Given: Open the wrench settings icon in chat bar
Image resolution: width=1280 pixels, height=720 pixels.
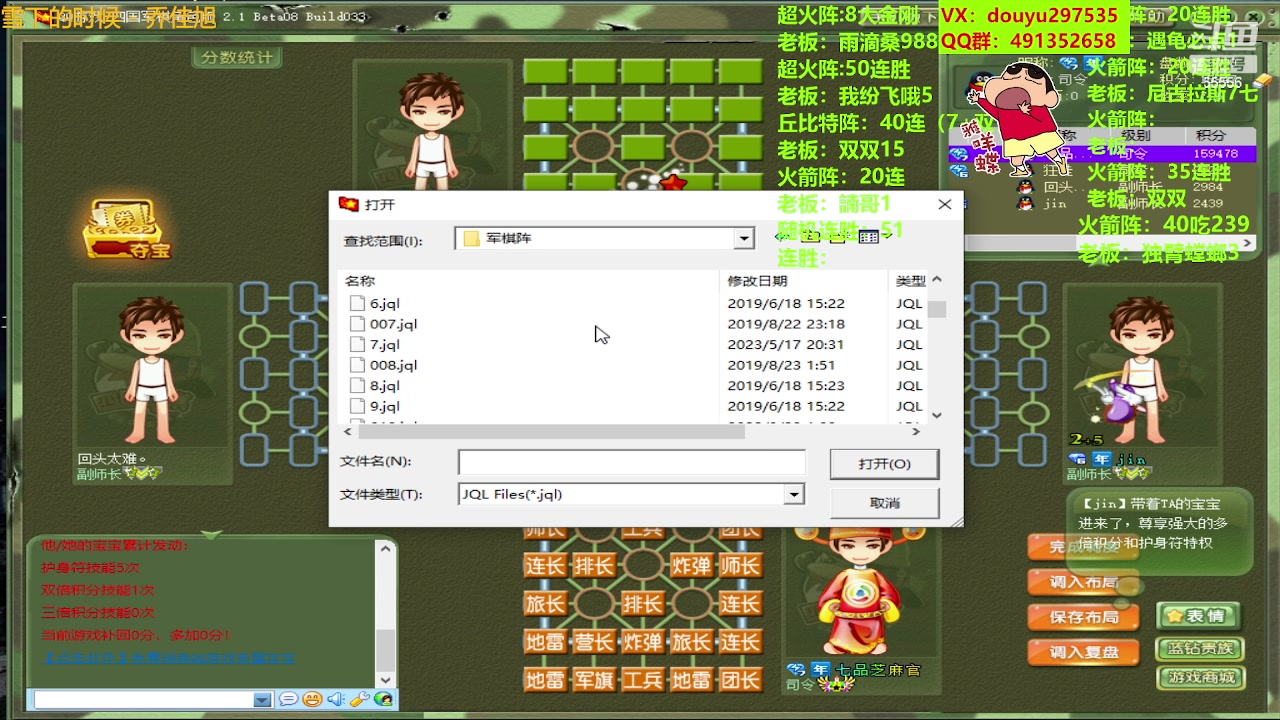Looking at the screenshot, I should [x=359, y=699].
